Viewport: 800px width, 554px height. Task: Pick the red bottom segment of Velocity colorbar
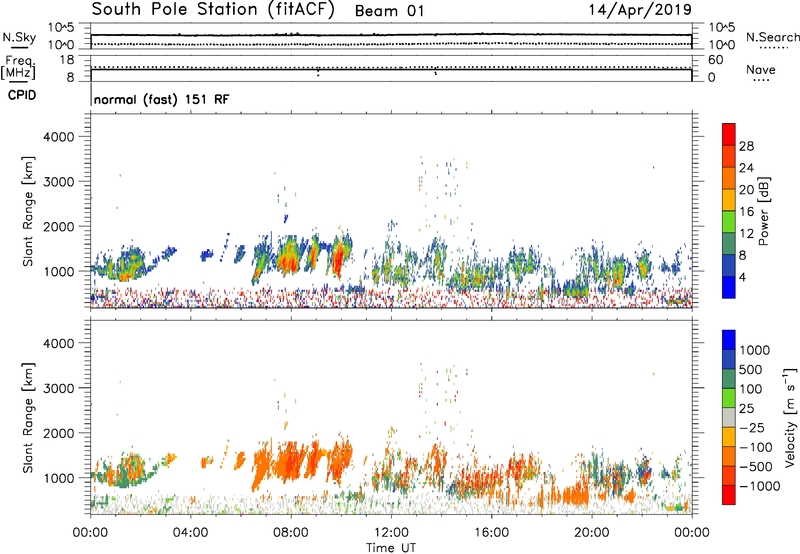coord(729,495)
